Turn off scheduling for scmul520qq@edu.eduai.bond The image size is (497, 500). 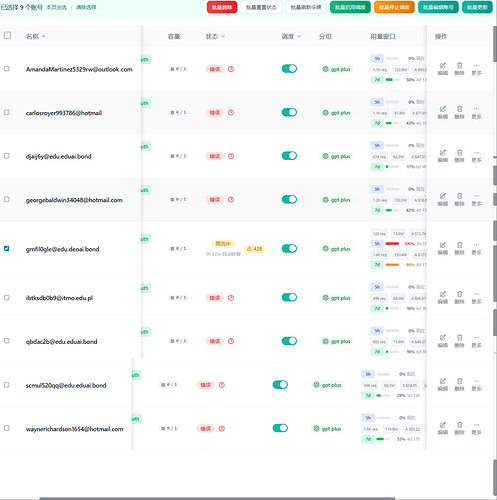[280, 385]
